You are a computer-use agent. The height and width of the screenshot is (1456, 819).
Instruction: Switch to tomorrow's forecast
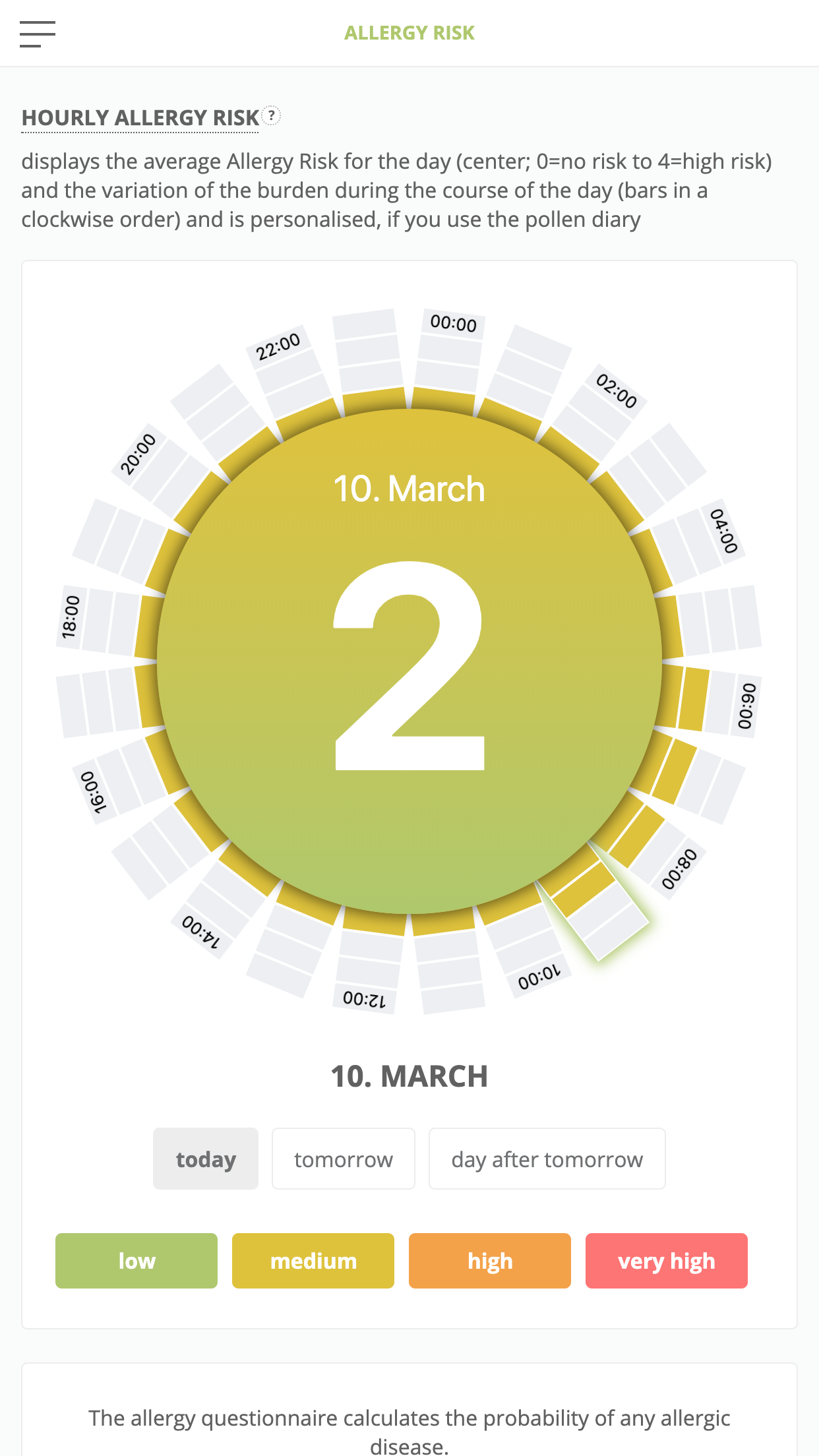(x=344, y=1159)
